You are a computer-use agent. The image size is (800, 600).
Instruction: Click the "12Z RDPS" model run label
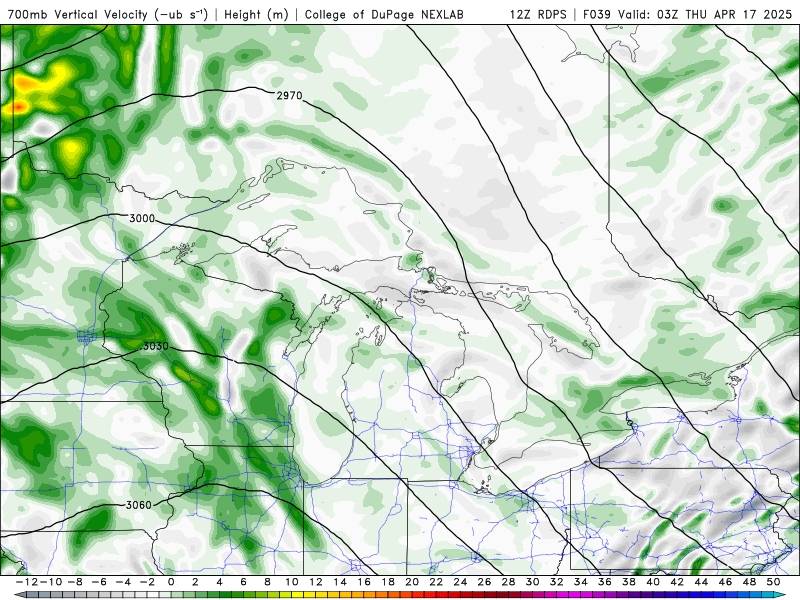click(538, 14)
